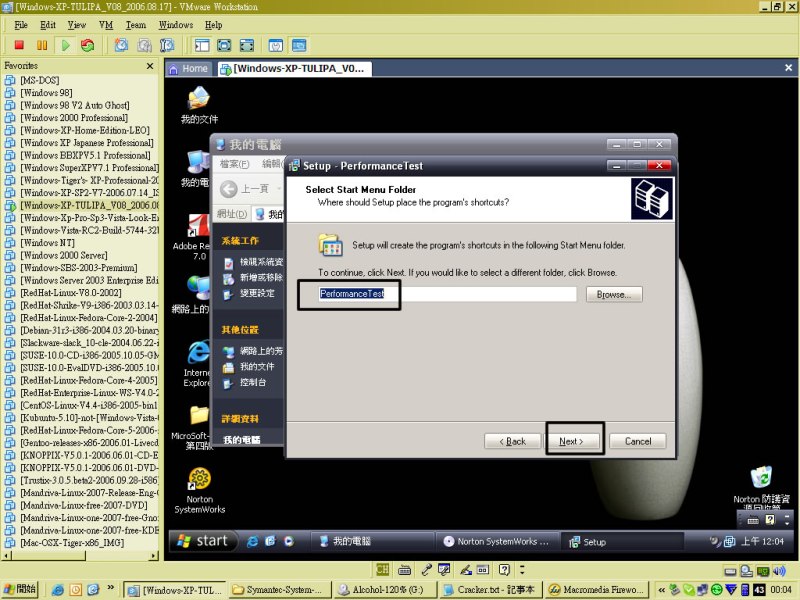Select [Mac-OSX-Tiger-x86_IMG] in Favorites
800x600 pixels.
pos(72,543)
